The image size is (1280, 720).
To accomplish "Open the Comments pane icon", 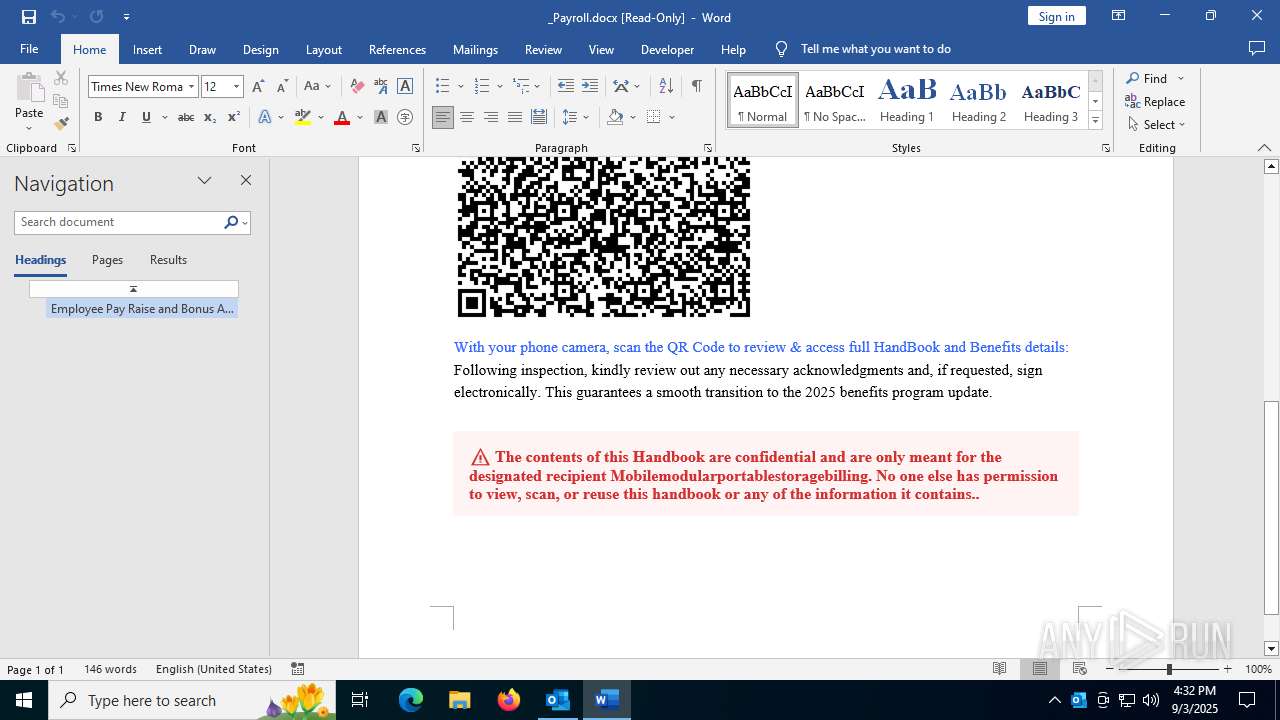I will point(1257,48).
